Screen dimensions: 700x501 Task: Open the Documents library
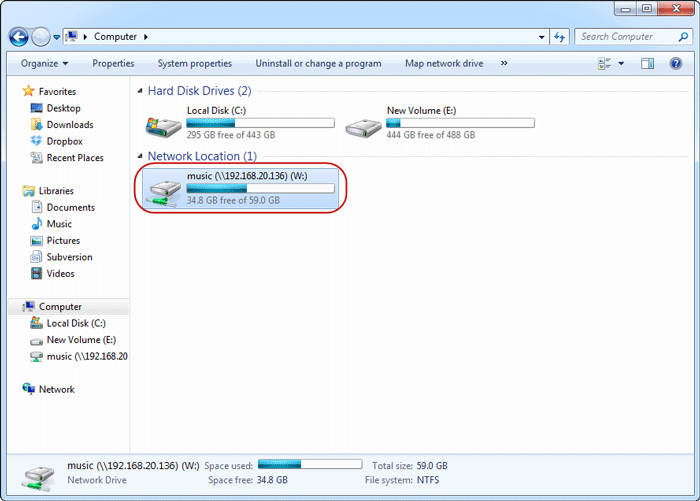(71, 207)
